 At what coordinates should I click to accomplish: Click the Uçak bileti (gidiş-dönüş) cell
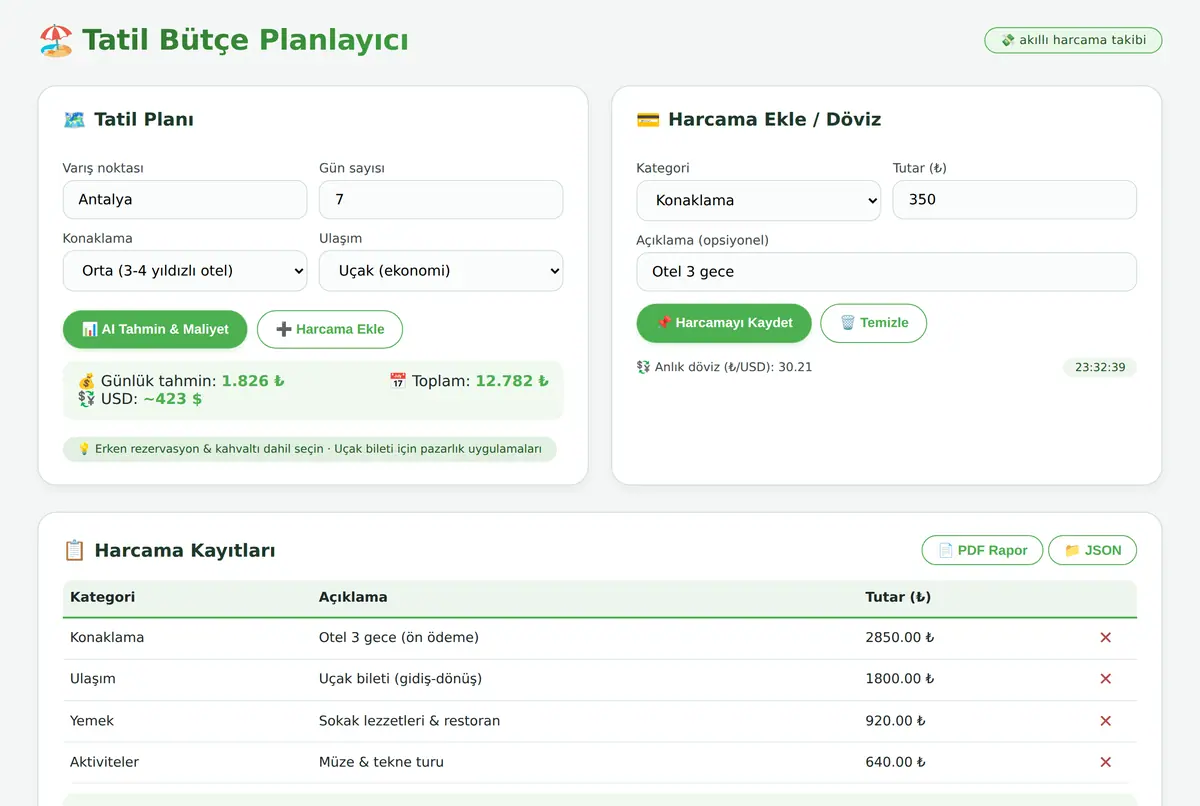tap(400, 679)
